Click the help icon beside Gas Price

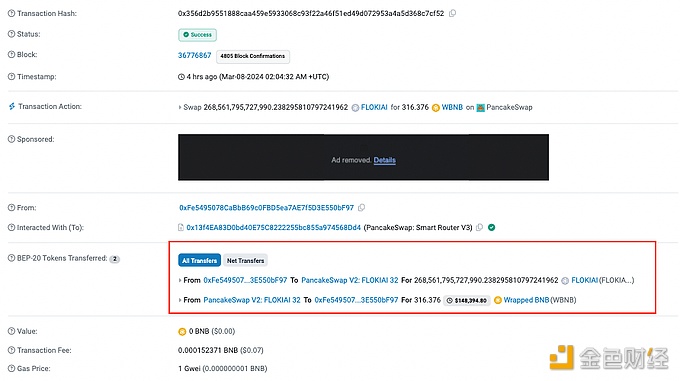tap(11, 368)
